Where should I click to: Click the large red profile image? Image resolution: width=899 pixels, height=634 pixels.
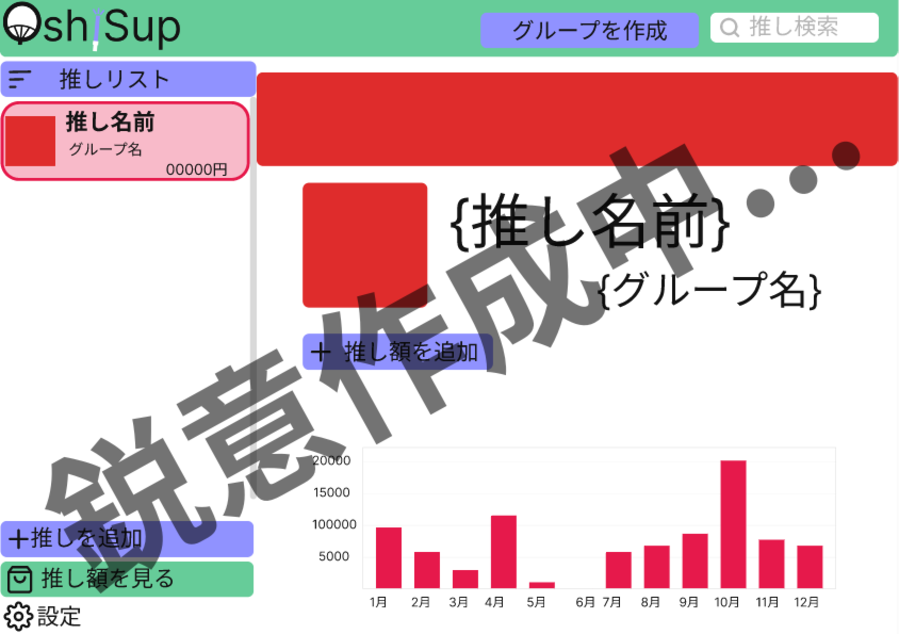coord(365,245)
